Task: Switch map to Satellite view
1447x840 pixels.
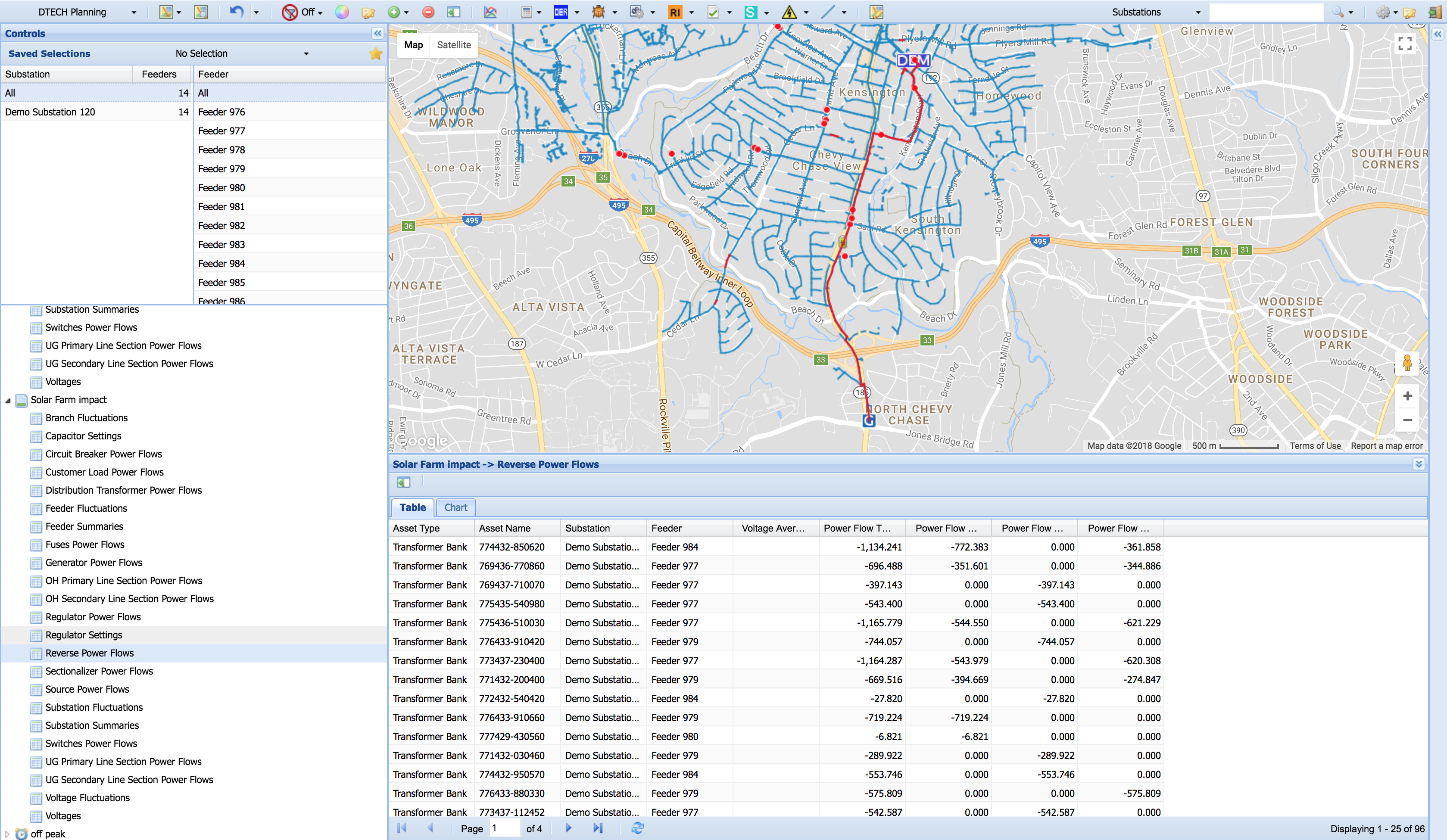Action: 454,45
